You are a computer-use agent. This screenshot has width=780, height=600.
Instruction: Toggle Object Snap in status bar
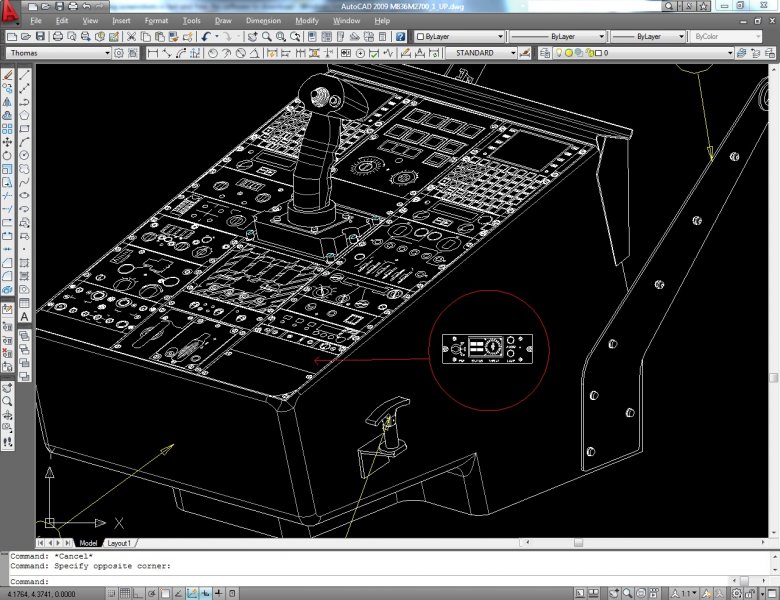(165, 594)
